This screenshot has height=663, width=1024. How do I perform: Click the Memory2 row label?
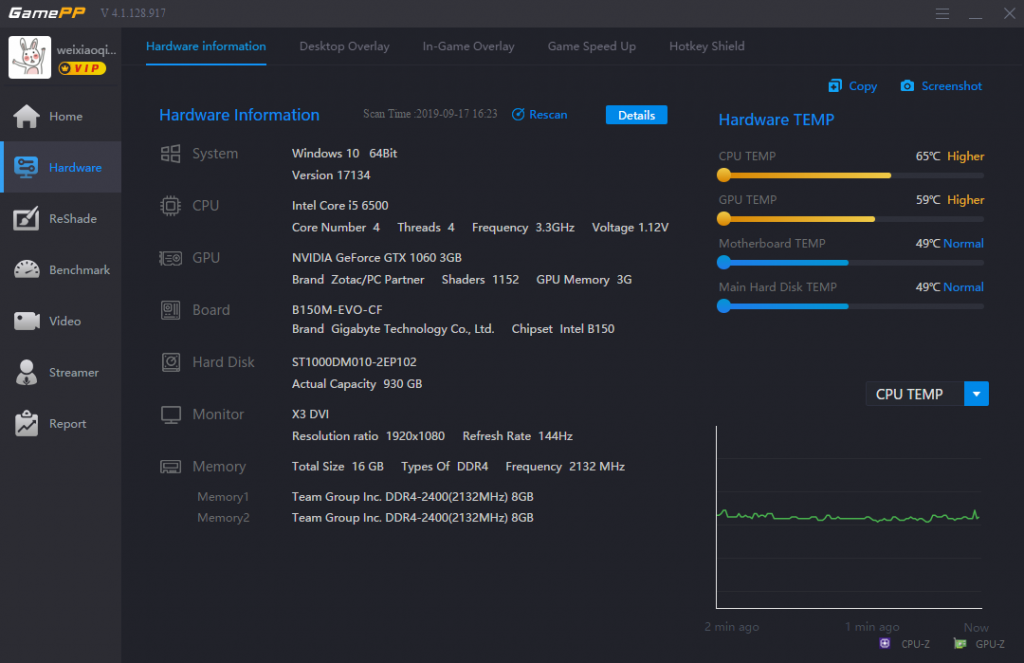tap(223, 518)
